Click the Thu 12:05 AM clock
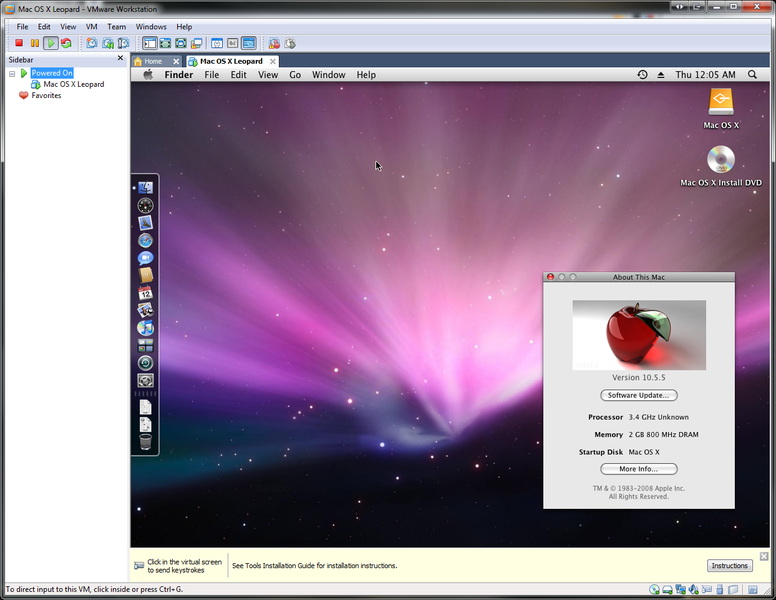The image size is (776, 600). 705,74
